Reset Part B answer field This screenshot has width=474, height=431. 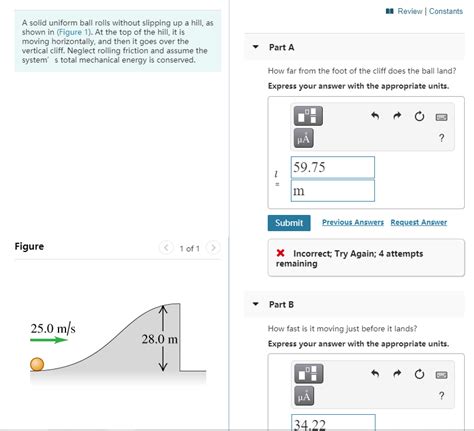click(419, 374)
